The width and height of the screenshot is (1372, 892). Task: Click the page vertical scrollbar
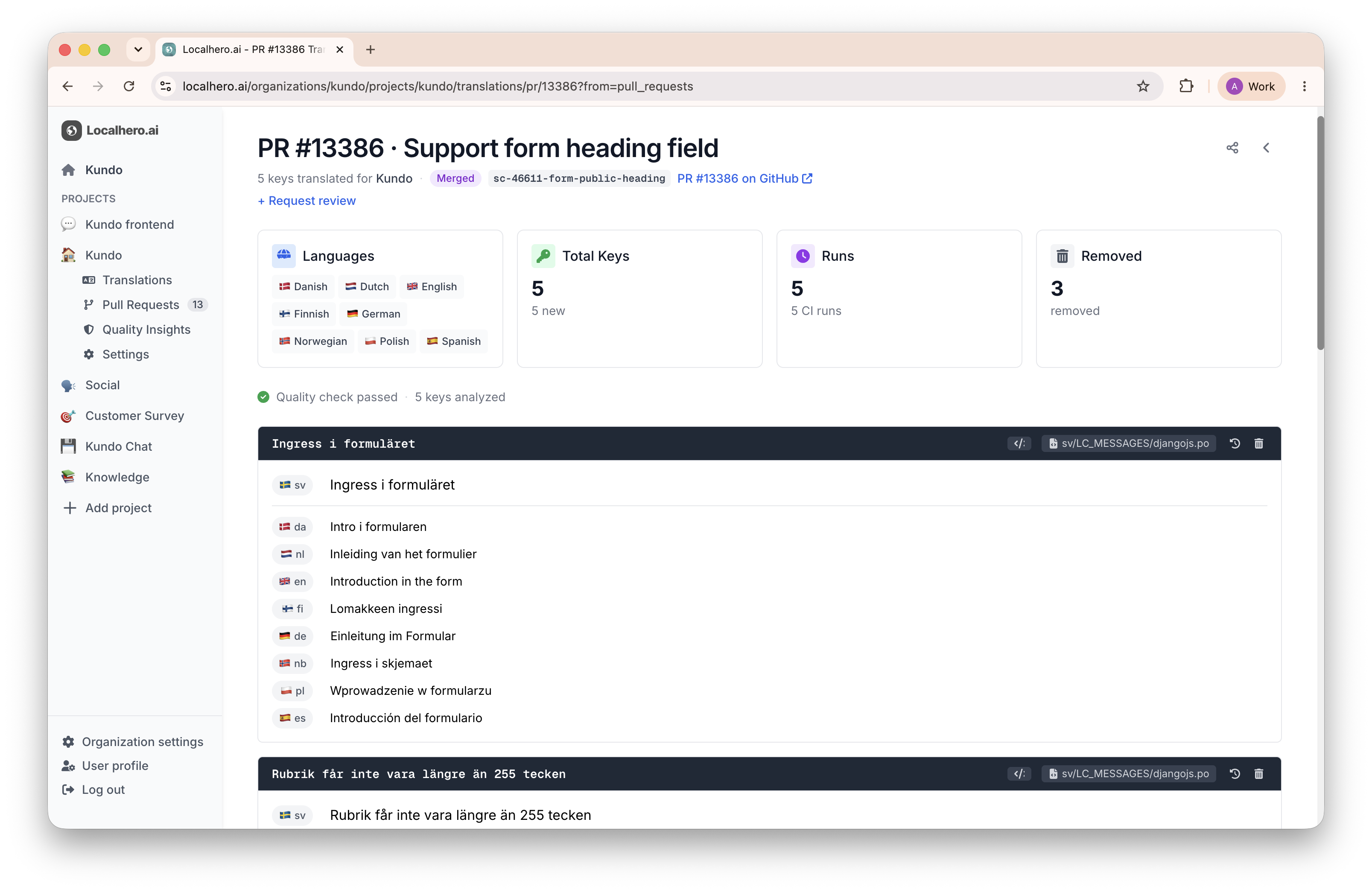tap(1320, 233)
